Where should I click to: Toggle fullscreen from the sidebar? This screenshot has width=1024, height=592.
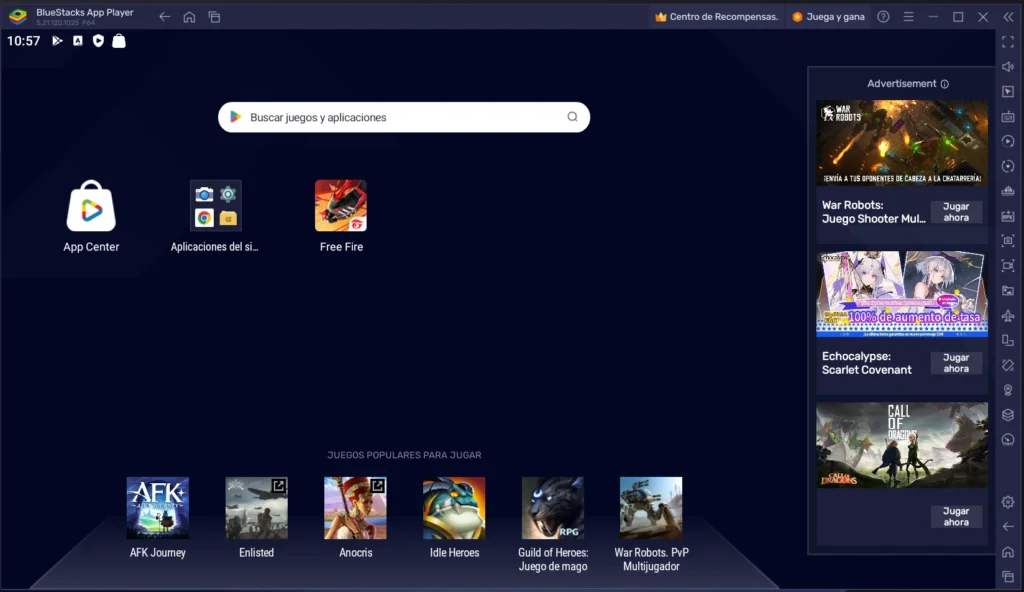point(1007,41)
